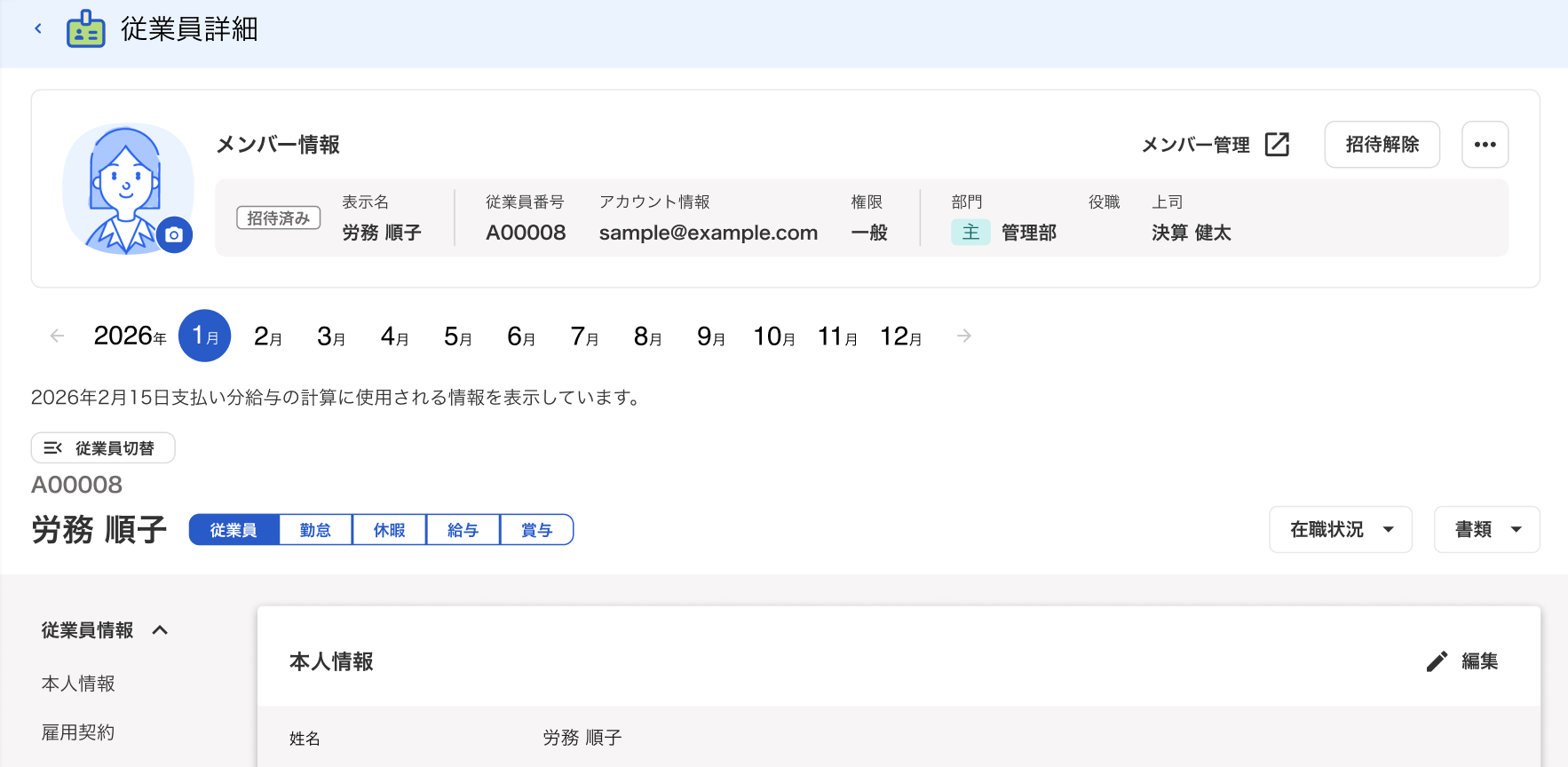The width and height of the screenshot is (1568, 767).
Task: Go to next year with right arrow
Action: click(x=964, y=336)
